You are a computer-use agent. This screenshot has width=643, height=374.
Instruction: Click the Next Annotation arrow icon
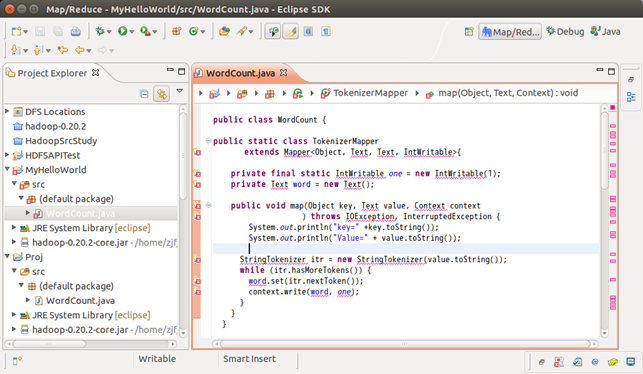pyautogui.click(x=15, y=50)
